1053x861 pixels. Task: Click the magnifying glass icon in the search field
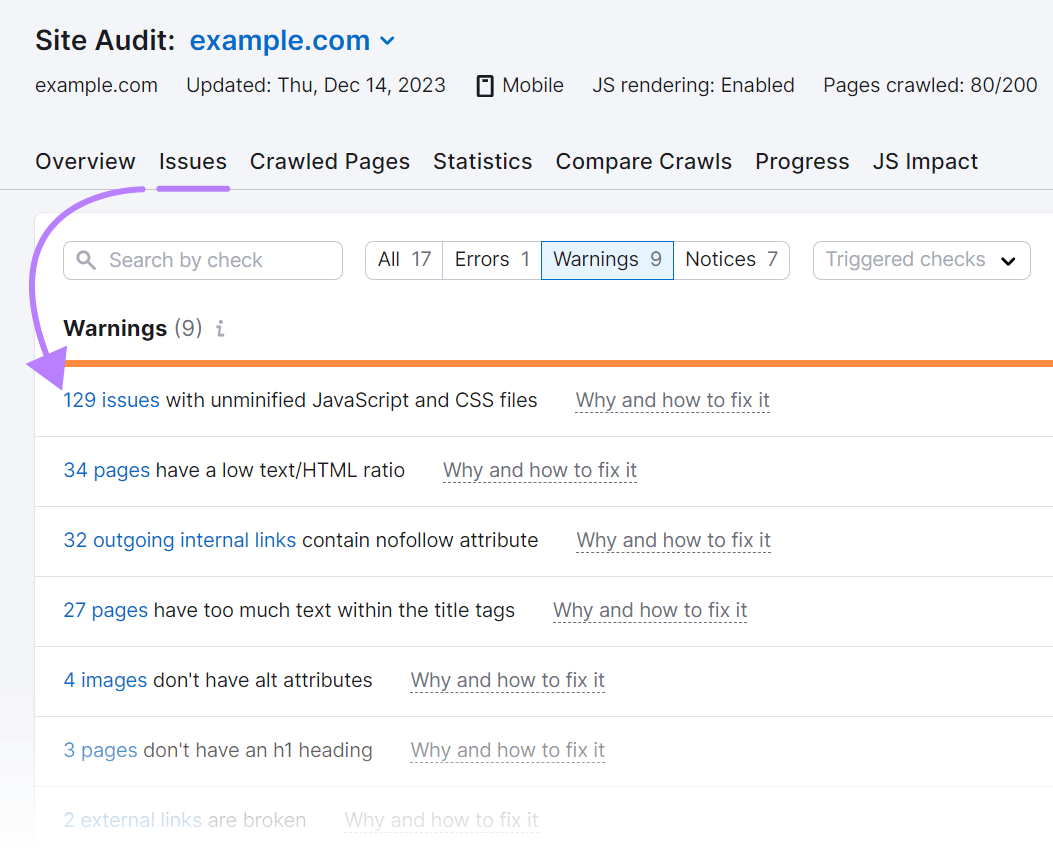pos(87,260)
